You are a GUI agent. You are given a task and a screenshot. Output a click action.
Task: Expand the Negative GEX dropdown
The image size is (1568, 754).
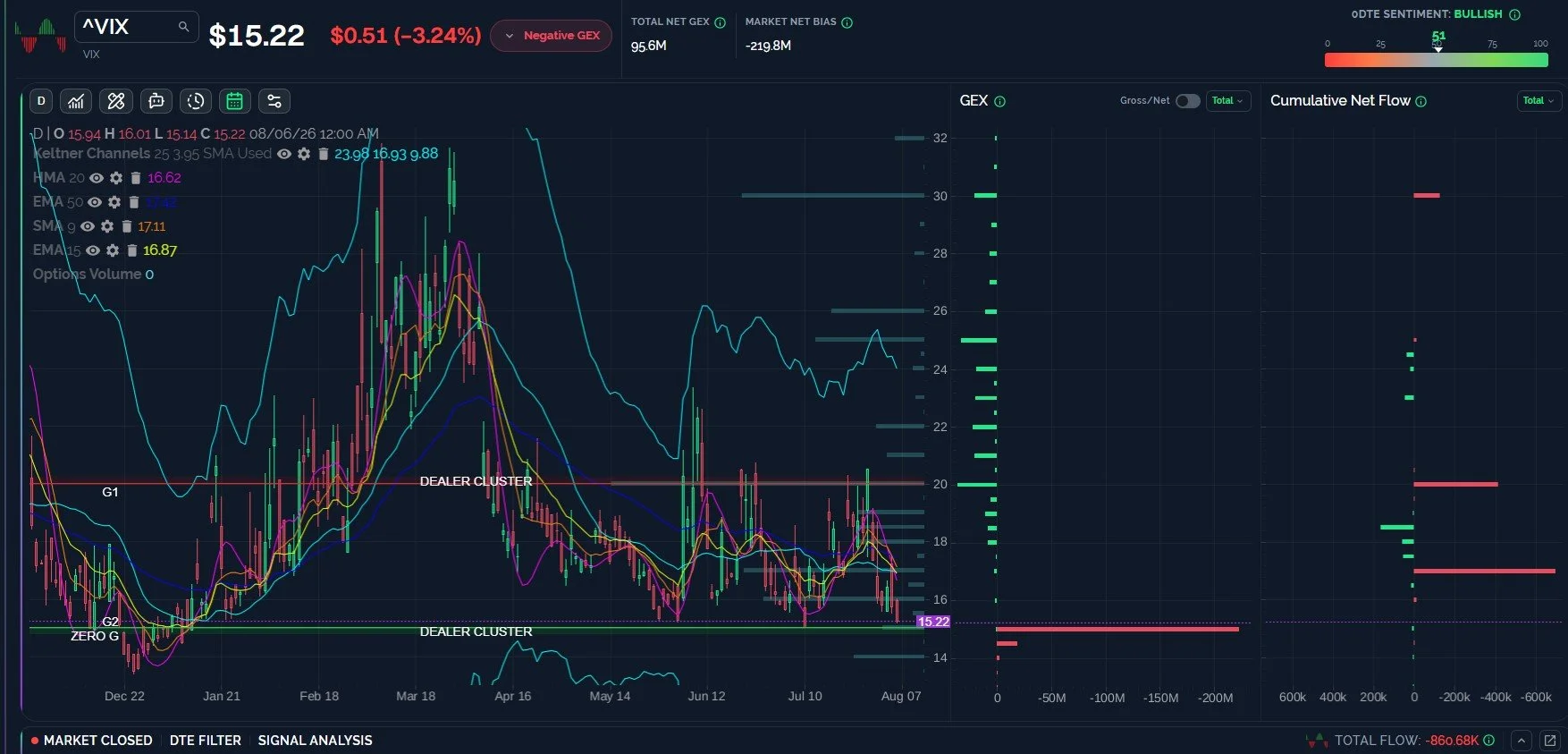pyautogui.click(x=552, y=36)
